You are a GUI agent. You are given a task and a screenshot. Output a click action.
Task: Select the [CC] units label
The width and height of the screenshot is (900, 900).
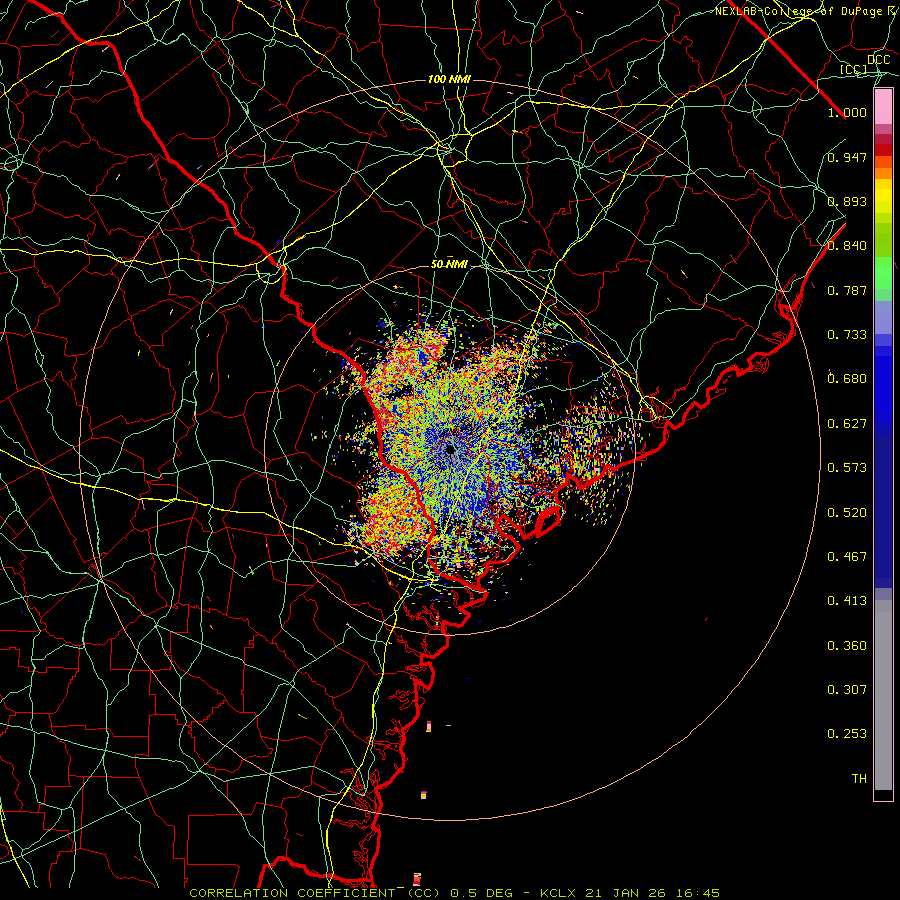[854, 69]
